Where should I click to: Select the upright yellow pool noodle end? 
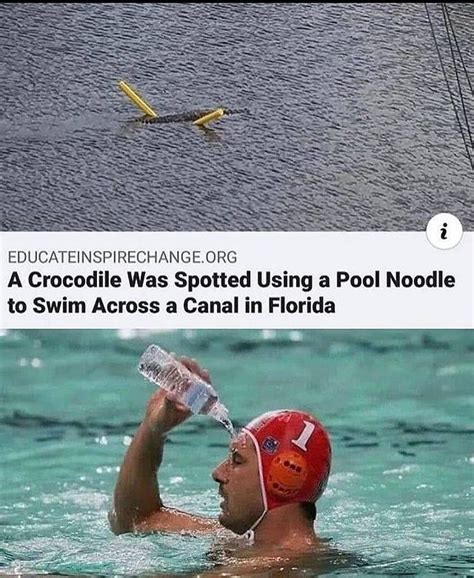click(x=137, y=98)
